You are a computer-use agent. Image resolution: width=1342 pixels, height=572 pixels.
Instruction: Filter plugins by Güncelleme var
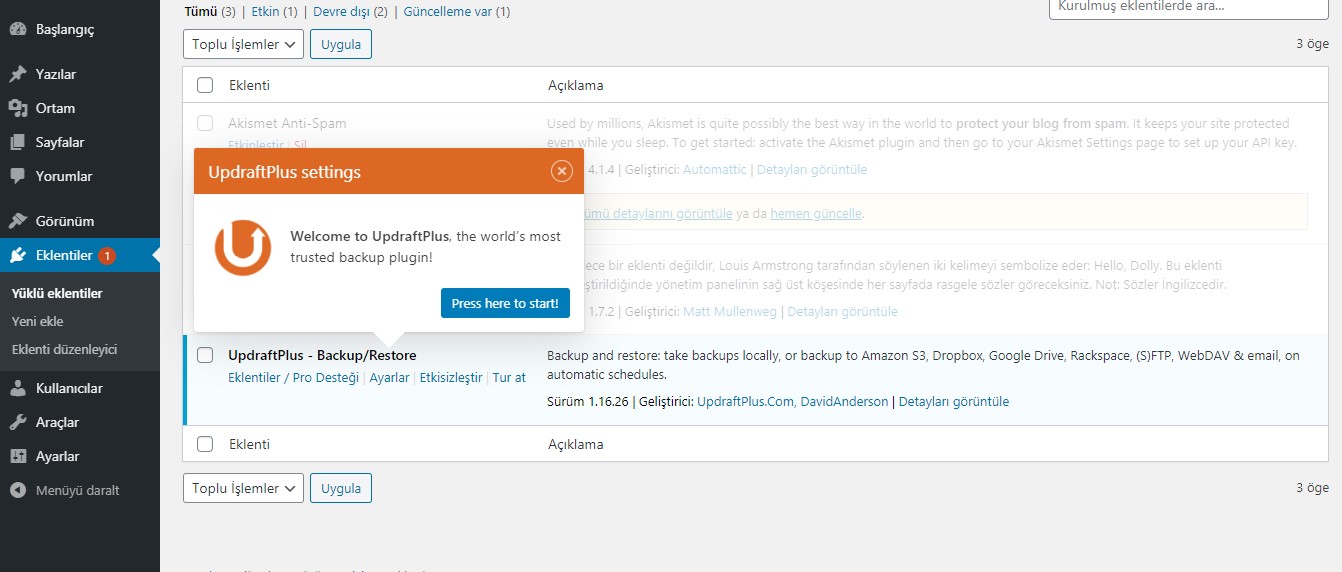pyautogui.click(x=448, y=12)
